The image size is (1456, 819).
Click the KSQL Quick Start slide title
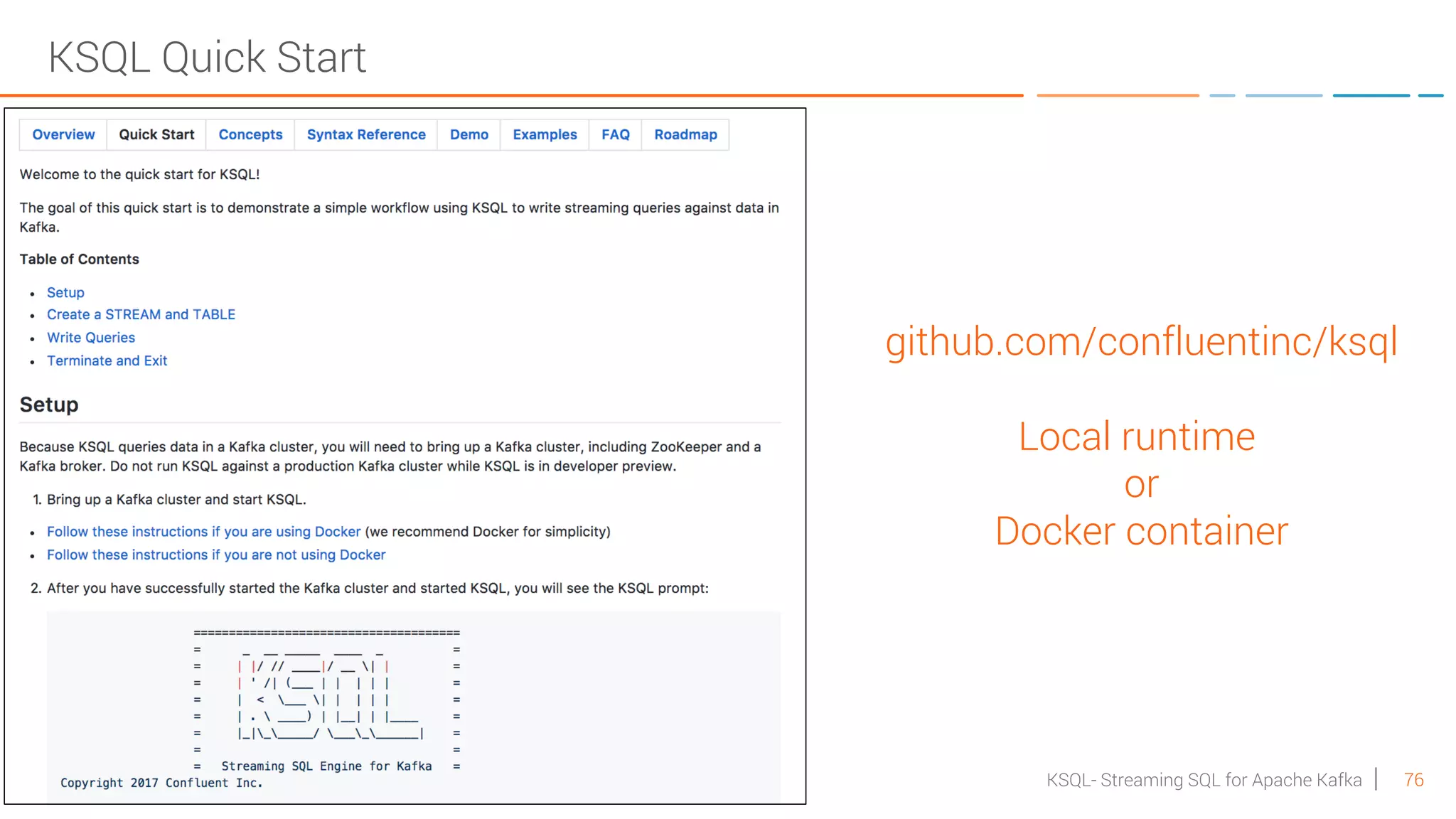pyautogui.click(x=207, y=57)
